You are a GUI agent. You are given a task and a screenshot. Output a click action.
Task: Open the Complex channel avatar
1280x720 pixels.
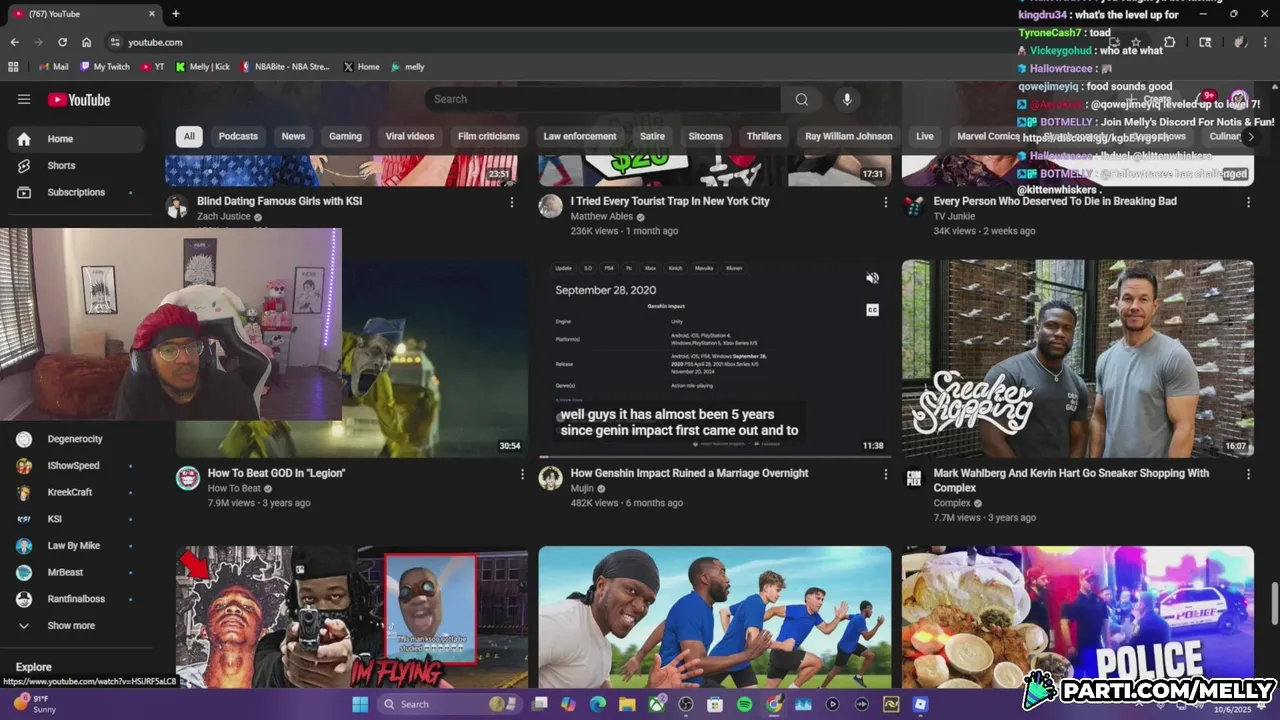[914, 478]
